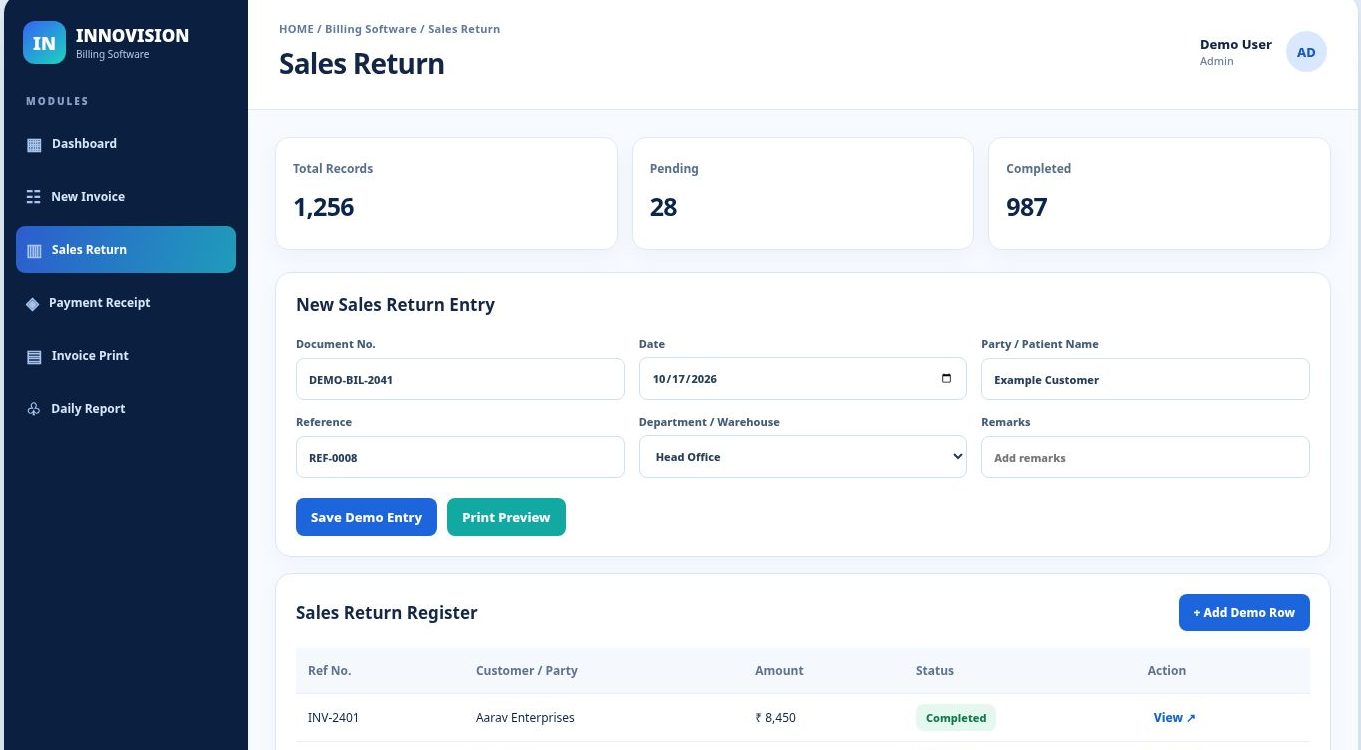Open View link for INV-2401

(x=1174, y=718)
